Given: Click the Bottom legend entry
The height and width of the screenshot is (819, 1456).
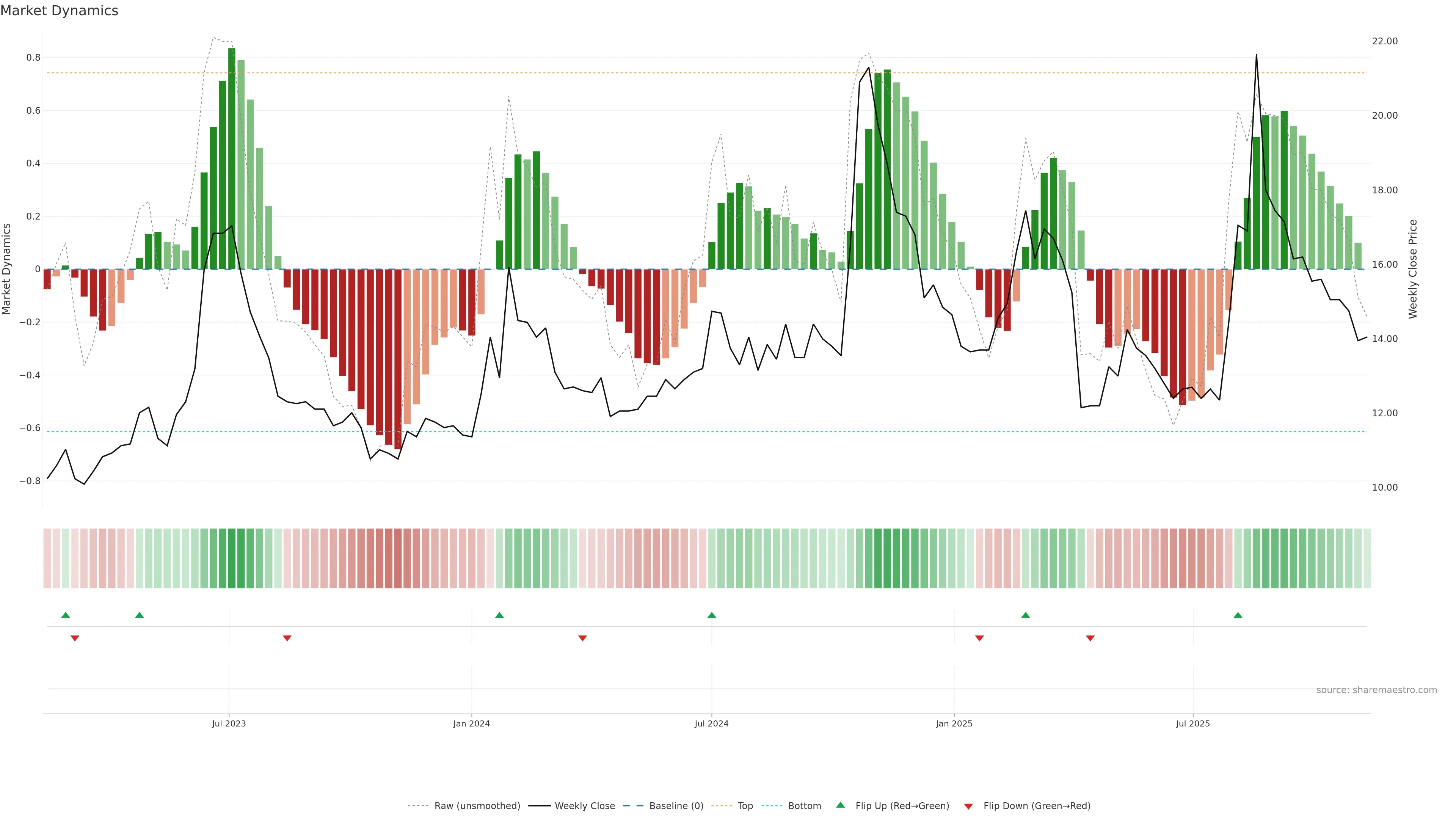Looking at the screenshot, I should [x=804, y=806].
